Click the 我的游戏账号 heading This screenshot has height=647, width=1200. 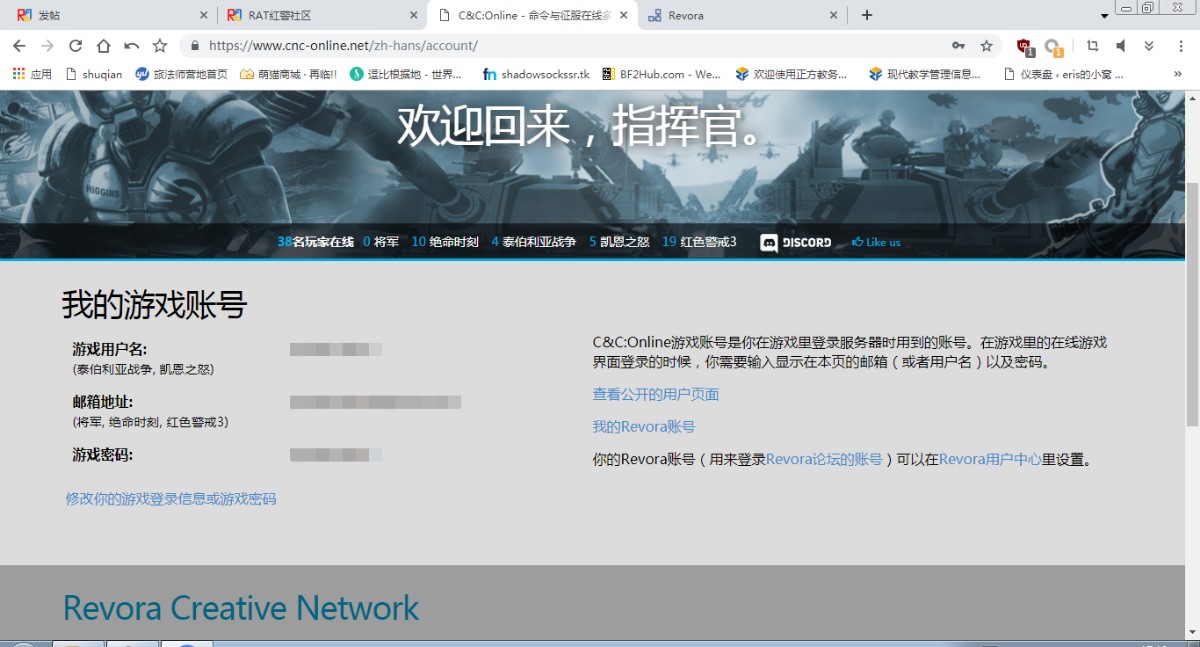154,304
